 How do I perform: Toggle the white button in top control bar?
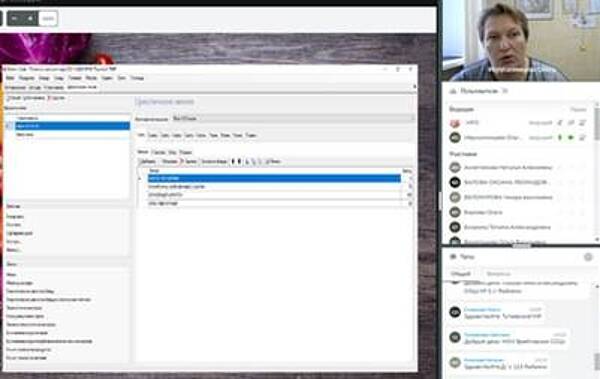(x=48, y=18)
